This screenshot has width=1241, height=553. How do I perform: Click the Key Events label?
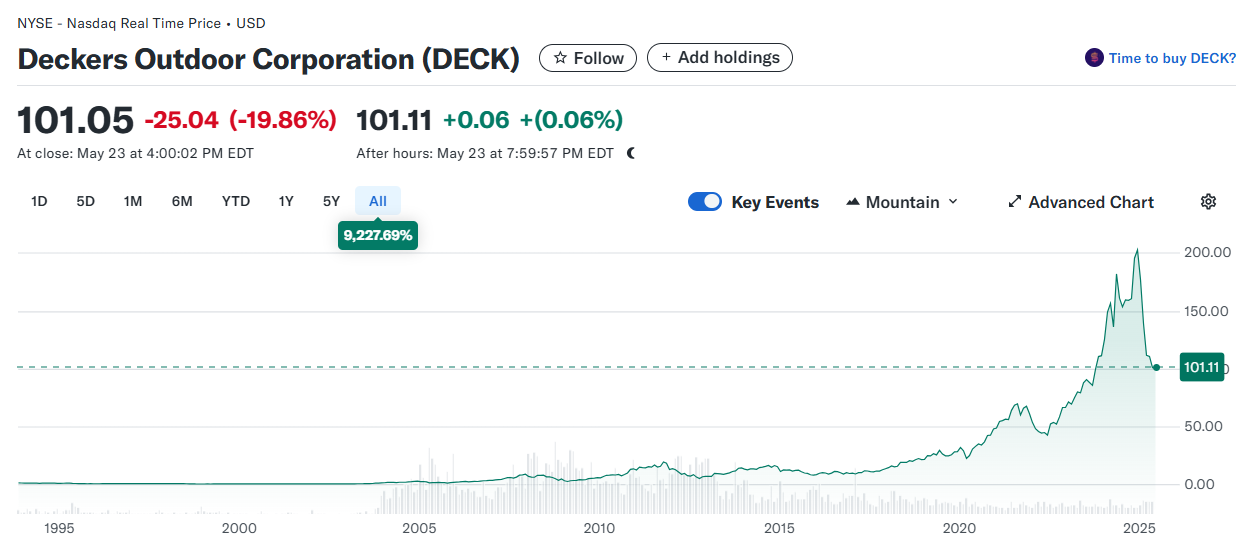[x=775, y=202]
